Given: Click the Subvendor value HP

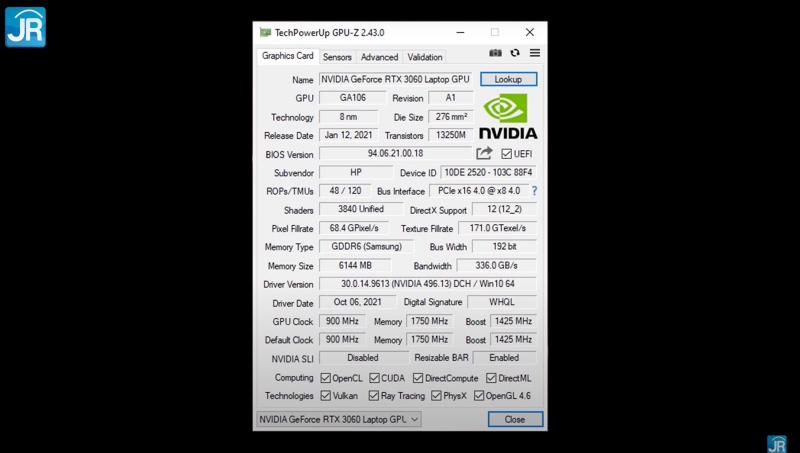Looking at the screenshot, I should coord(356,172).
